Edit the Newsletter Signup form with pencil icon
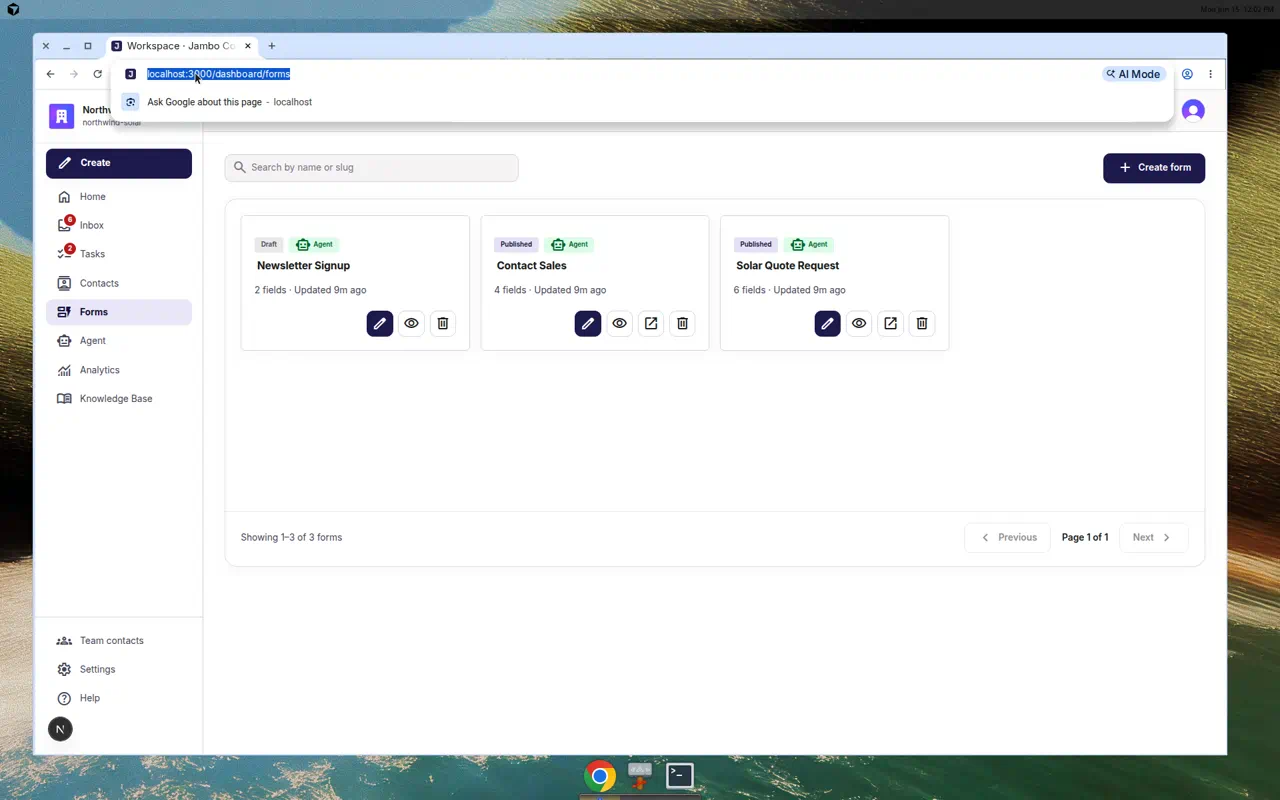The height and width of the screenshot is (800, 1280). [x=380, y=323]
